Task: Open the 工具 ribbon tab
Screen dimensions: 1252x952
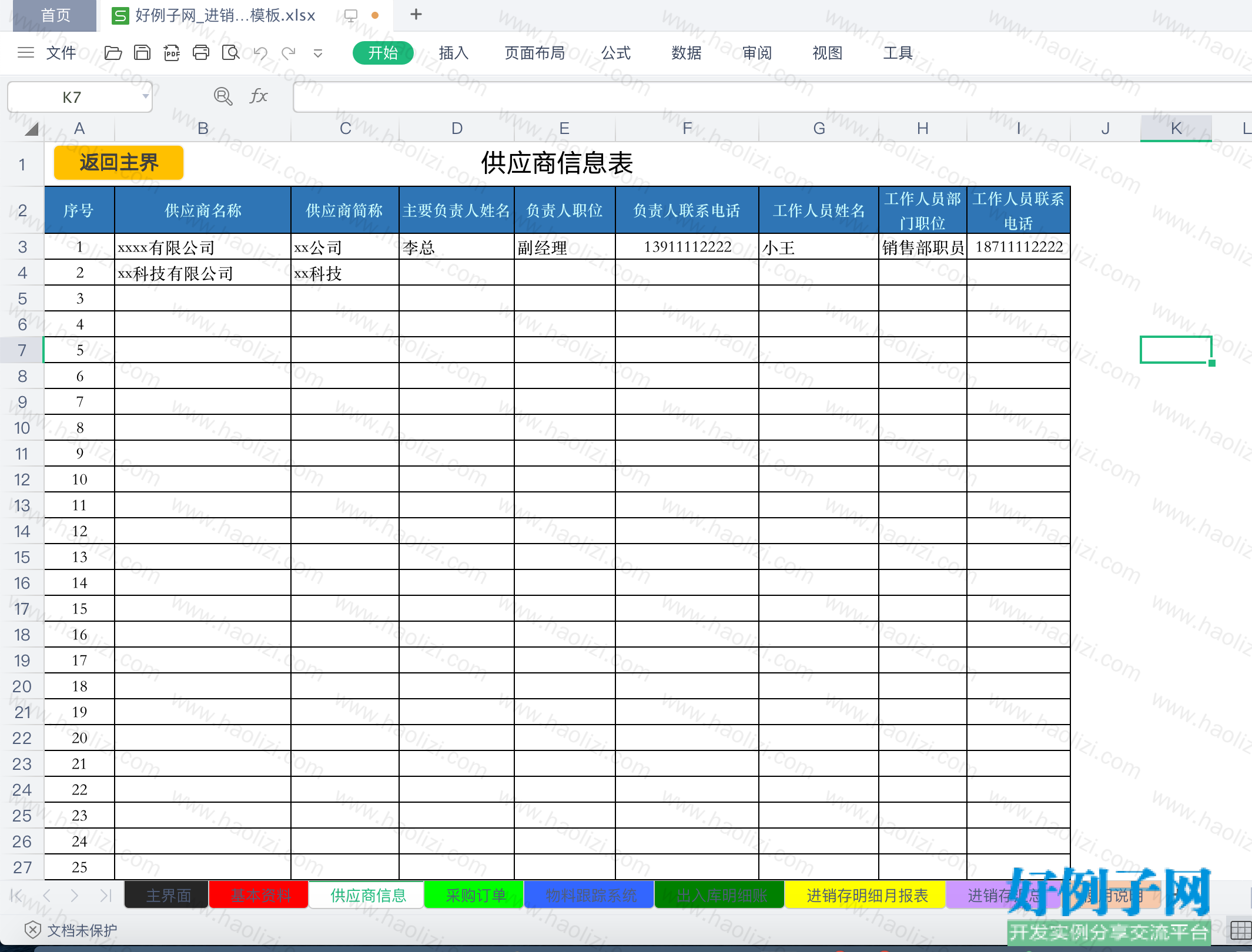Action: pyautogui.click(x=898, y=53)
